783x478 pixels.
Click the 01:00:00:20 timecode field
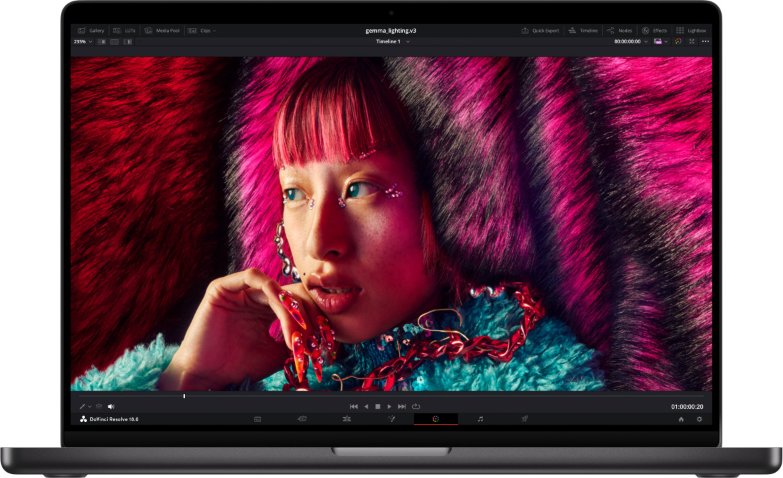(686, 407)
